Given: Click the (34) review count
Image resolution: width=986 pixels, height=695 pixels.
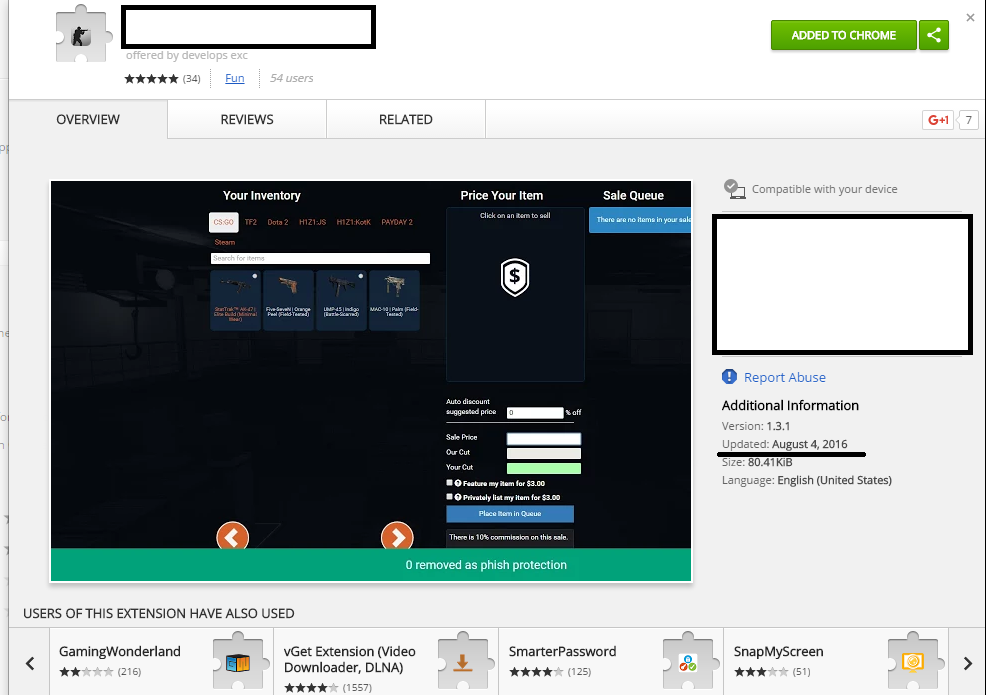Looking at the screenshot, I should coord(191,79).
